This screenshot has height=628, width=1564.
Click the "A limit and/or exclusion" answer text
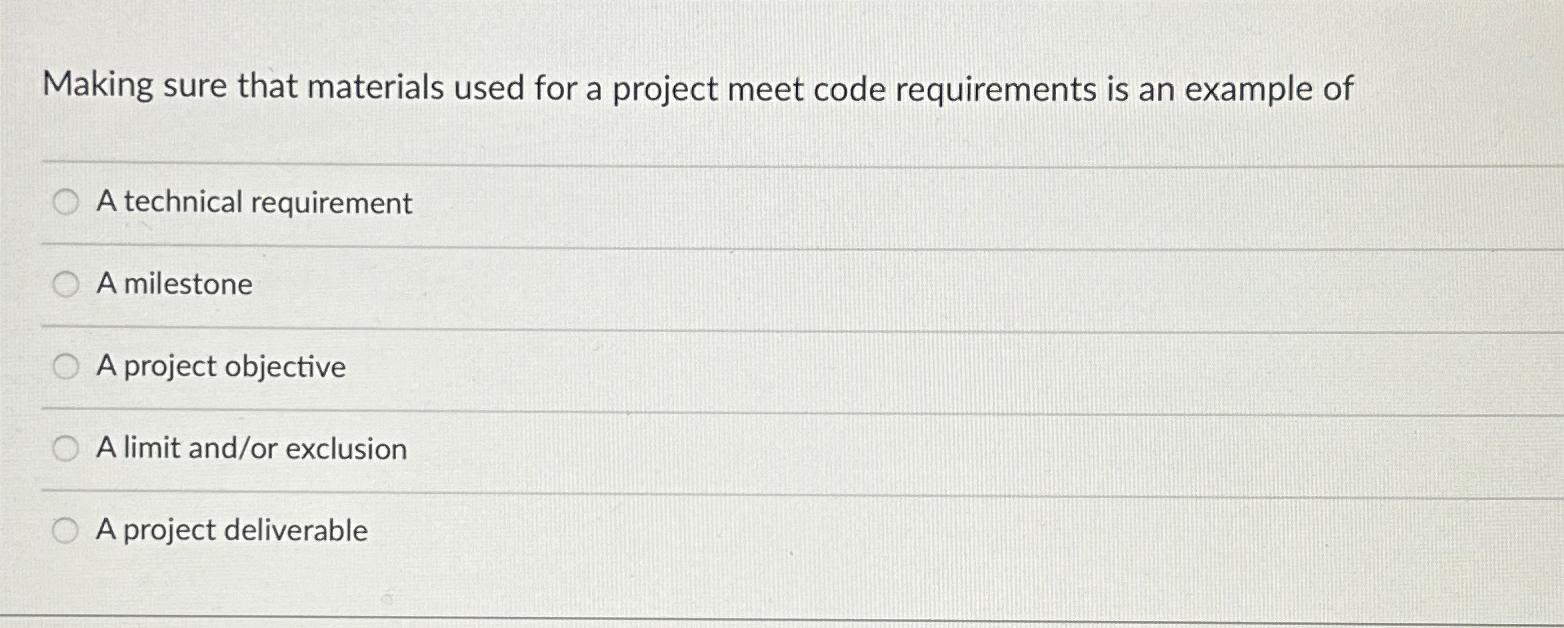(250, 448)
